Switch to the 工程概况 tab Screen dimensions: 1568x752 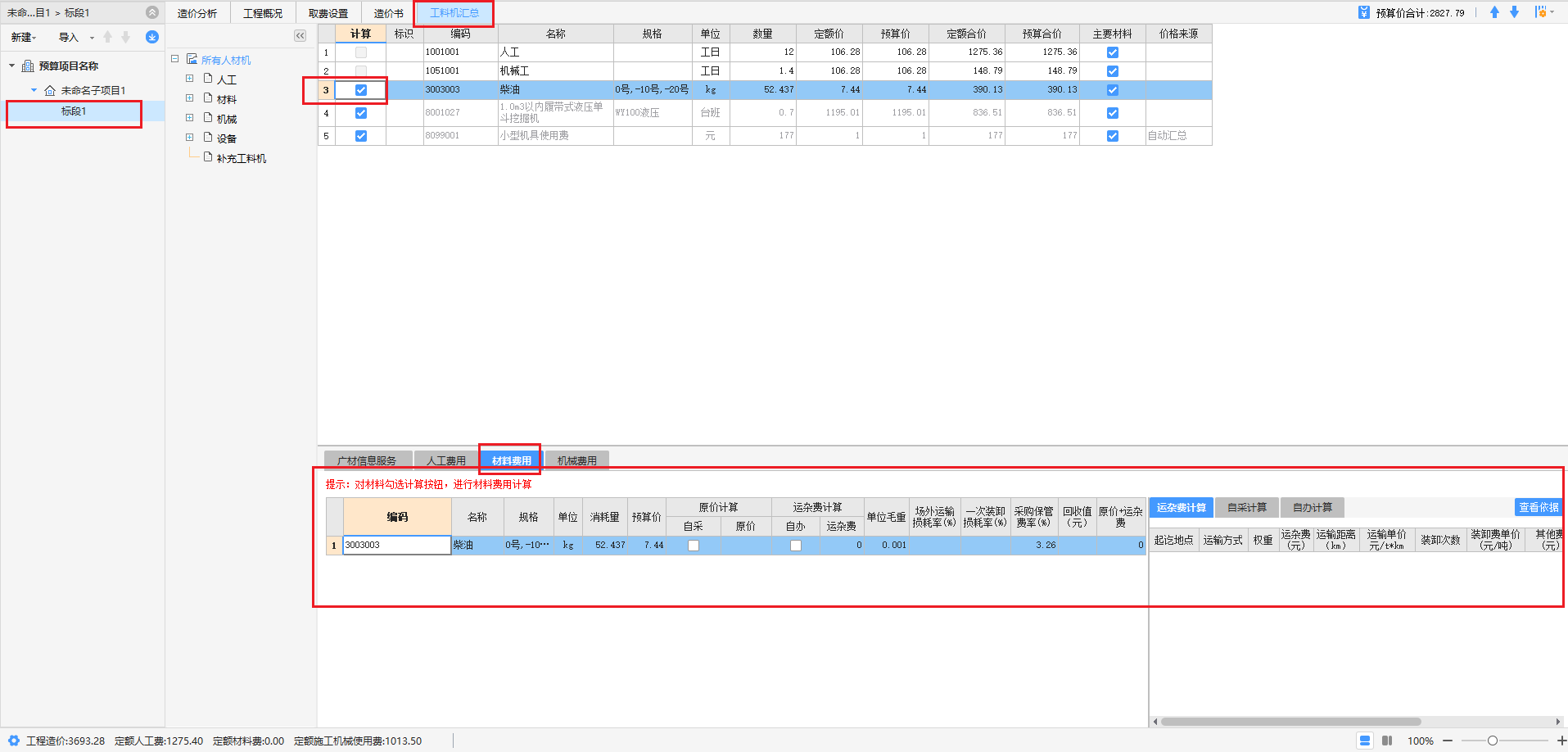click(x=263, y=13)
